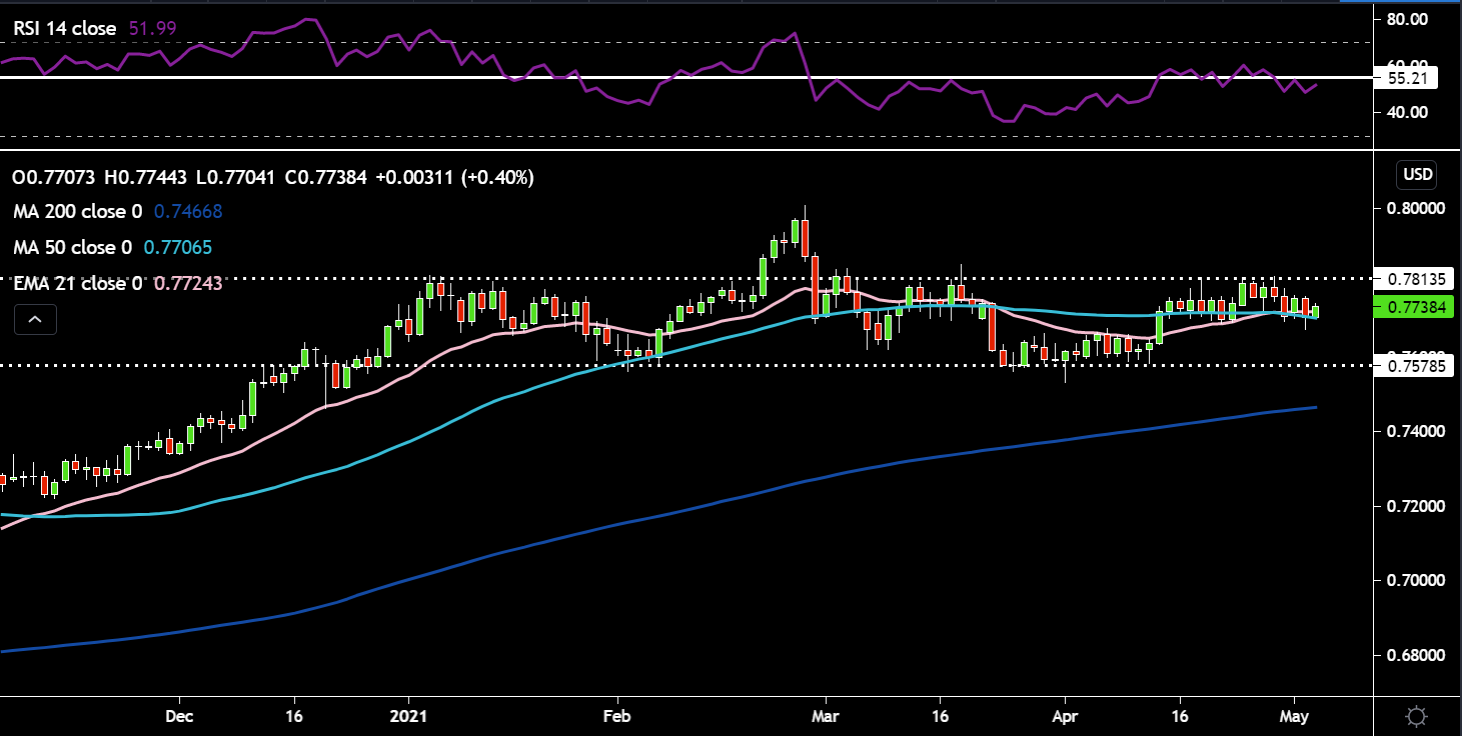Click the 40.00 RSI axis label
Screen dimensions: 1462x736
click(1407, 112)
